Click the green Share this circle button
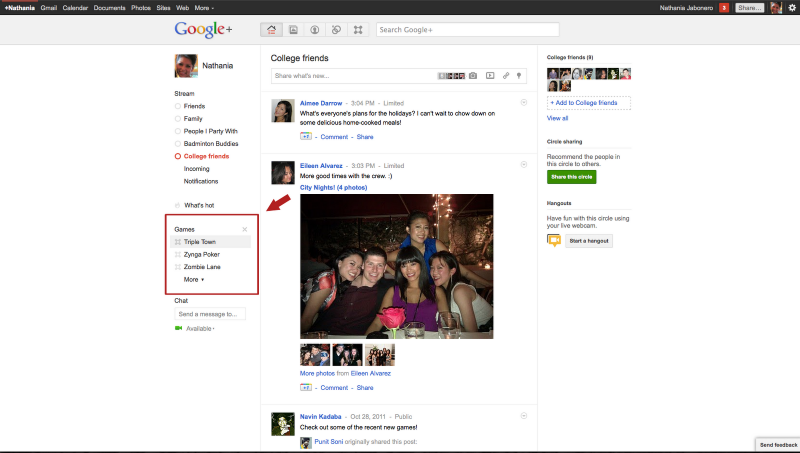Image resolution: width=800 pixels, height=453 pixels. (x=572, y=177)
